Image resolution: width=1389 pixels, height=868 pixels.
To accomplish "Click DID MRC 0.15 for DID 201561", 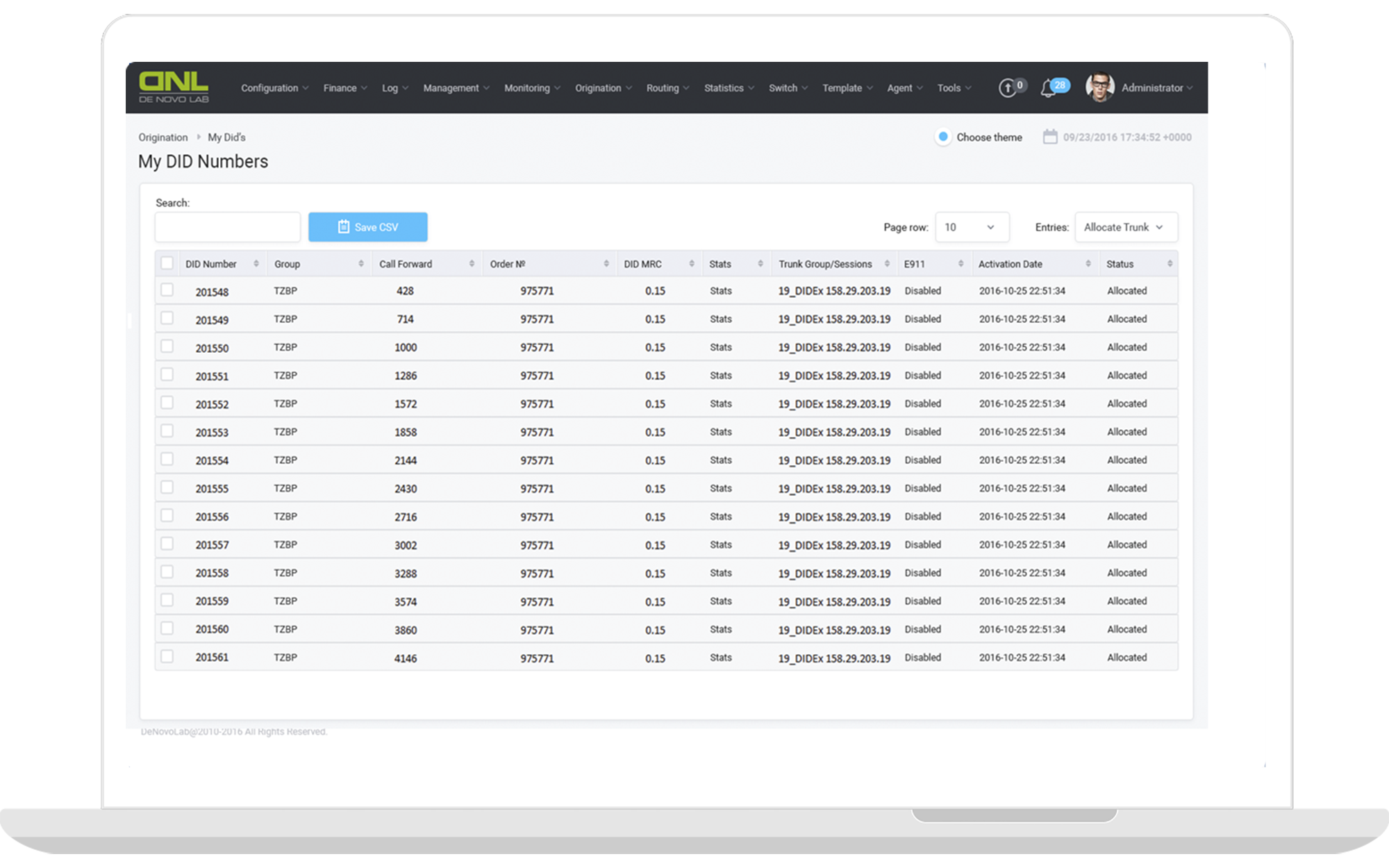I will tap(655, 658).
